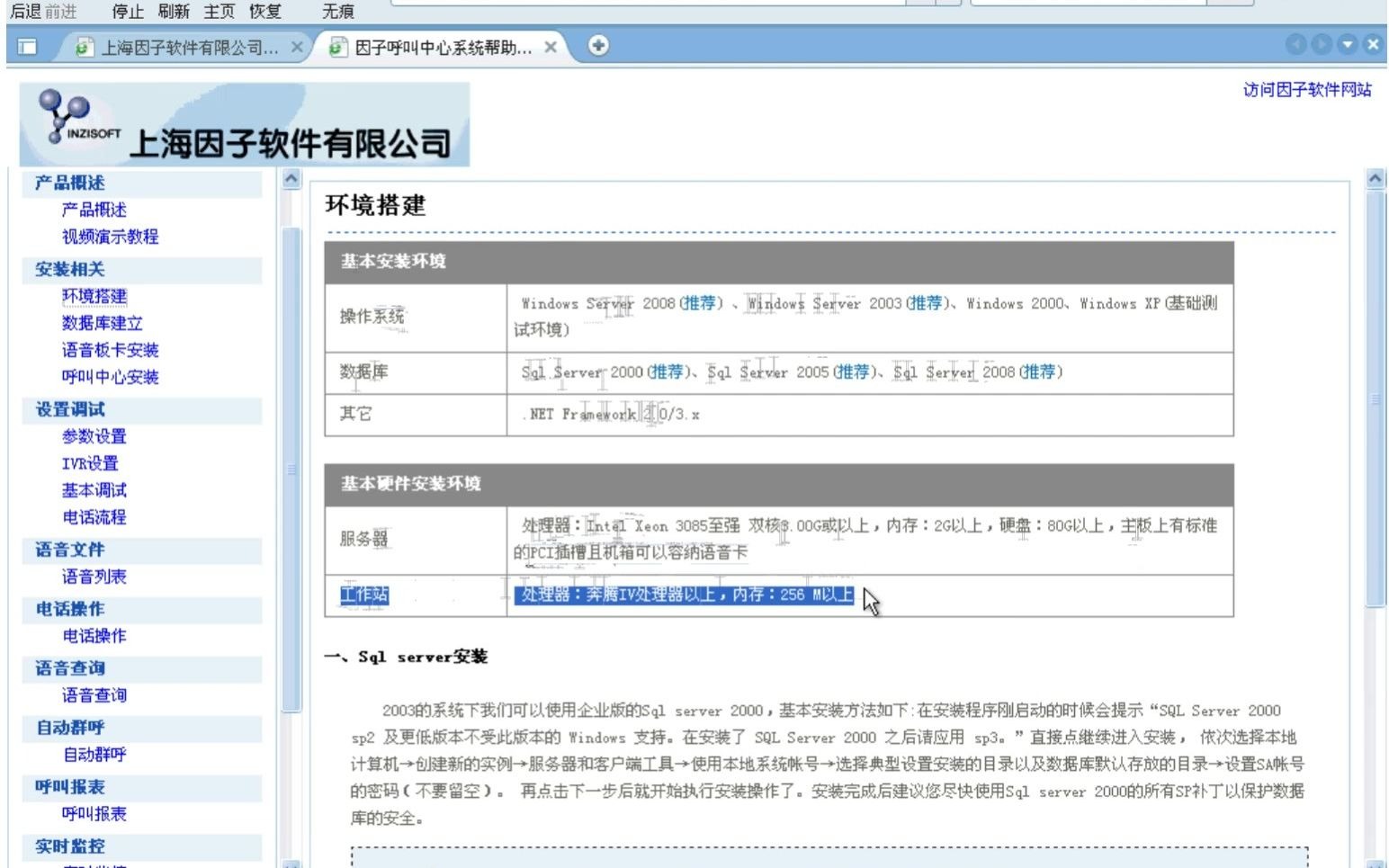This screenshot has height=868, width=1389.
Task: Click the 服务器 table cell
Action: pos(416,540)
